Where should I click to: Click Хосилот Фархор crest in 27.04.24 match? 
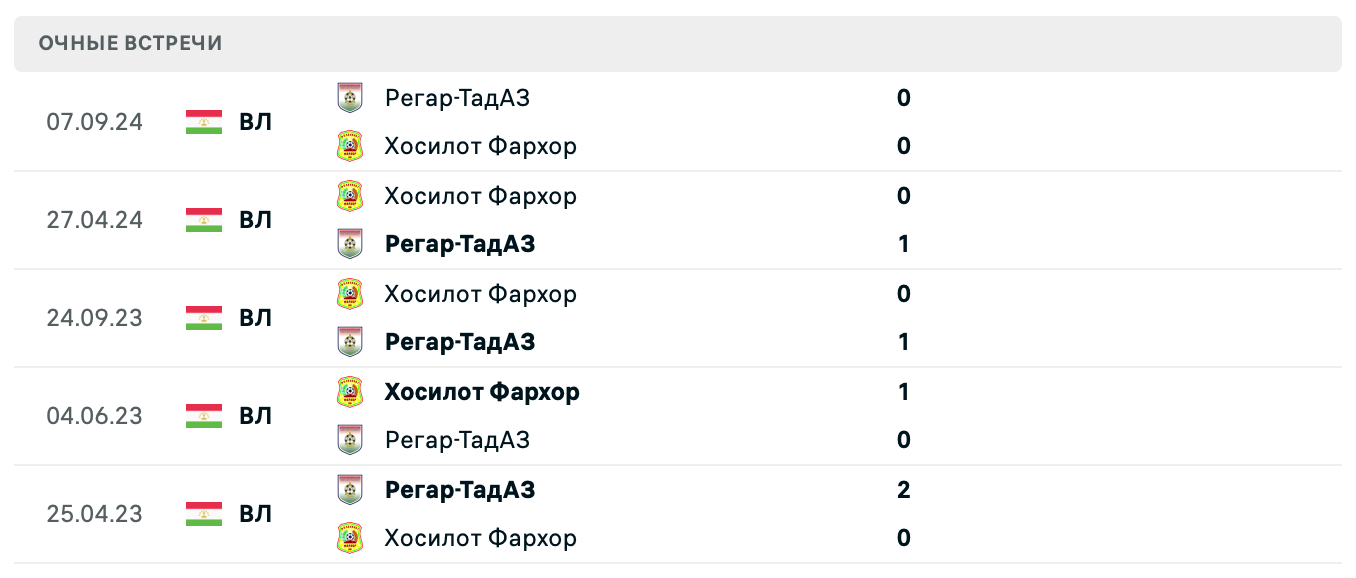point(350,196)
